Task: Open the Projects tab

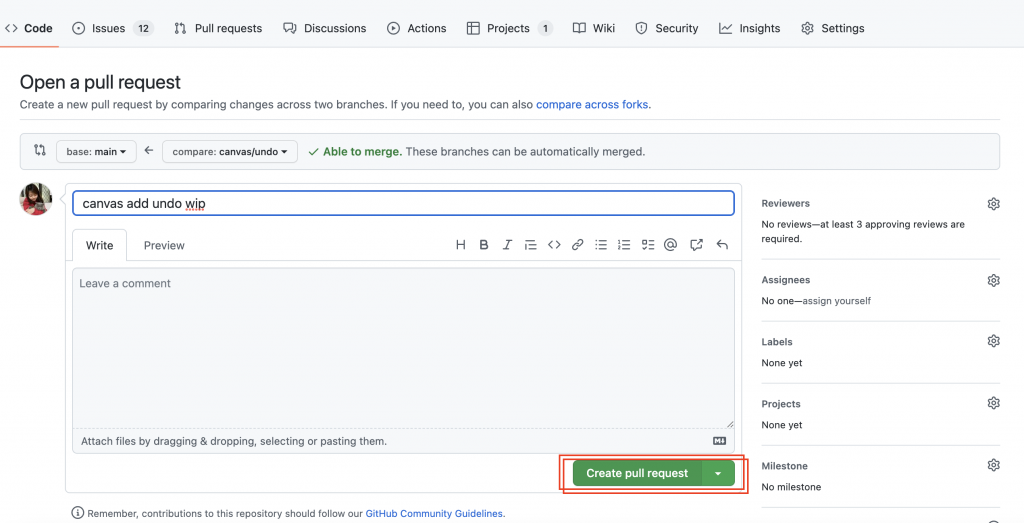Action: point(509,28)
